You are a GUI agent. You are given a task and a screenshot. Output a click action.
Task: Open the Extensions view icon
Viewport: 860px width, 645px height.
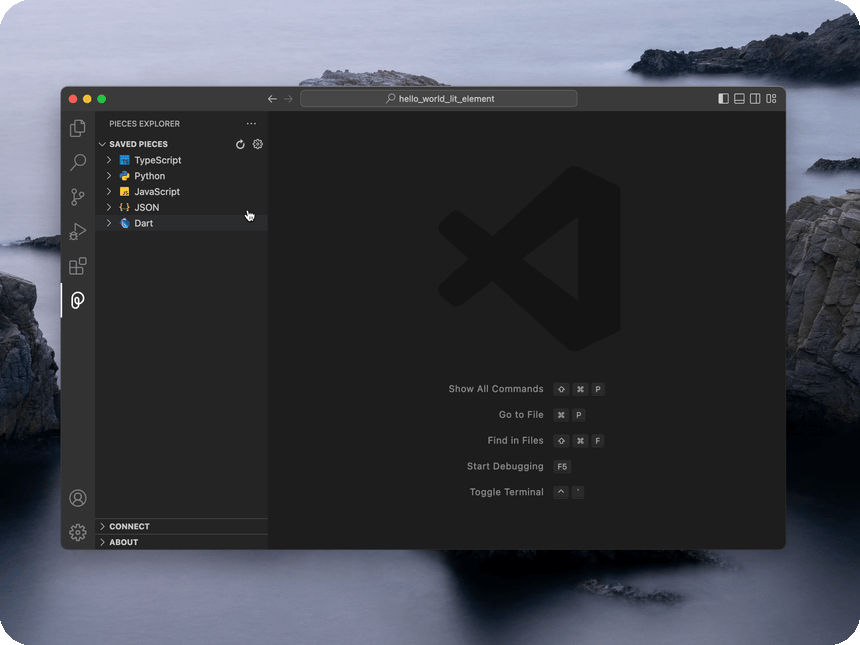click(78, 266)
